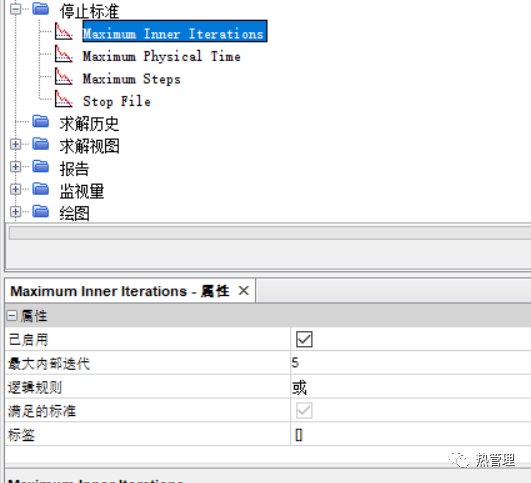
Task: Click the Maximum Physical Time criterion icon
Action: tap(64, 54)
